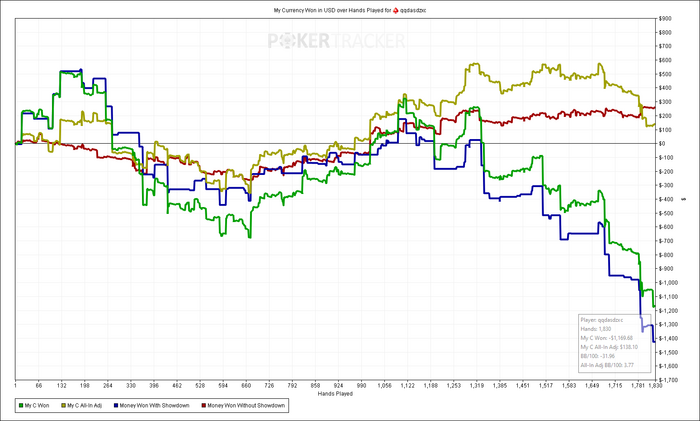Click the $900 y-axis label

point(665,19)
